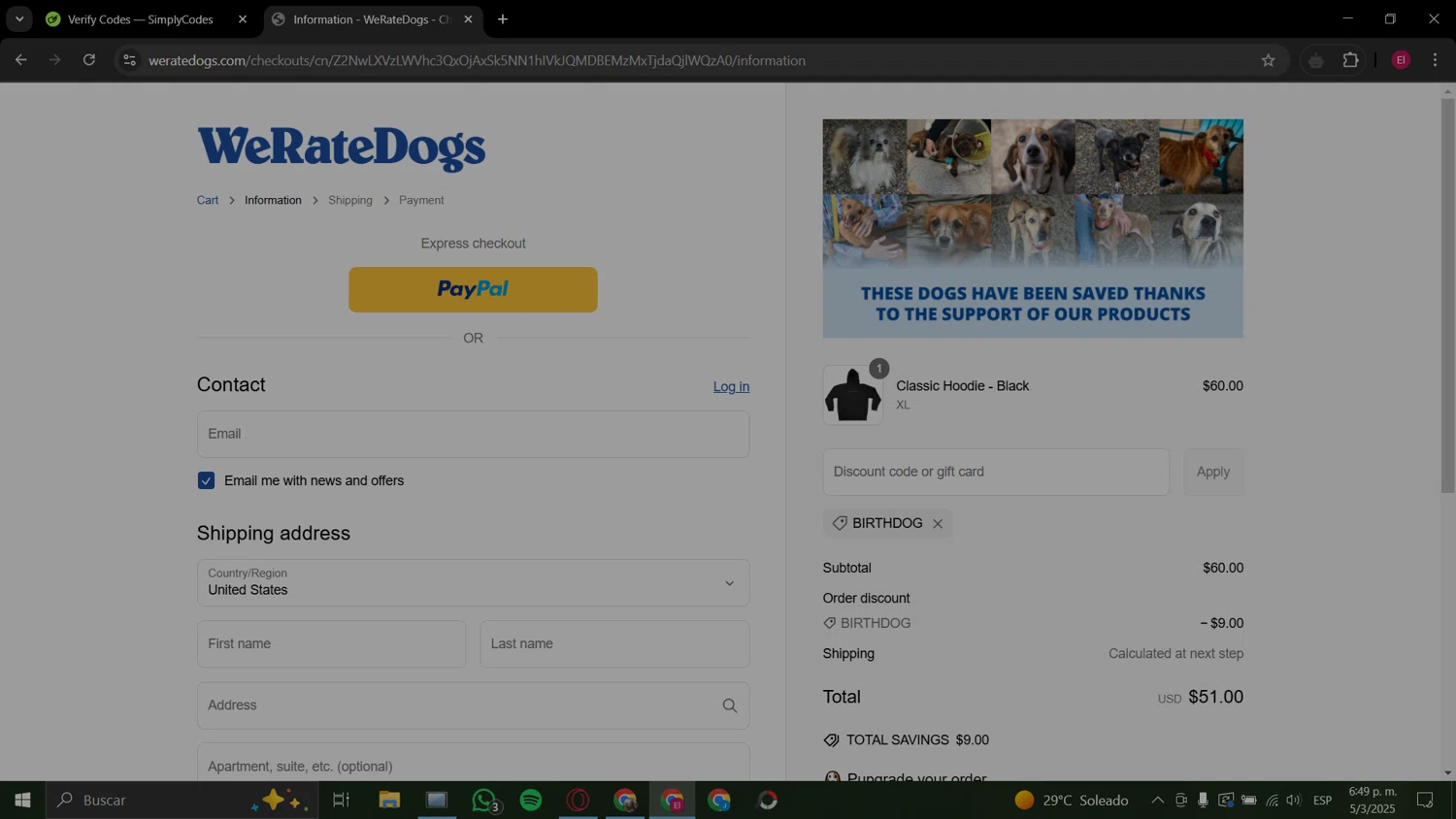
Task: Go back to Cart breadcrumb
Action: pos(208,200)
